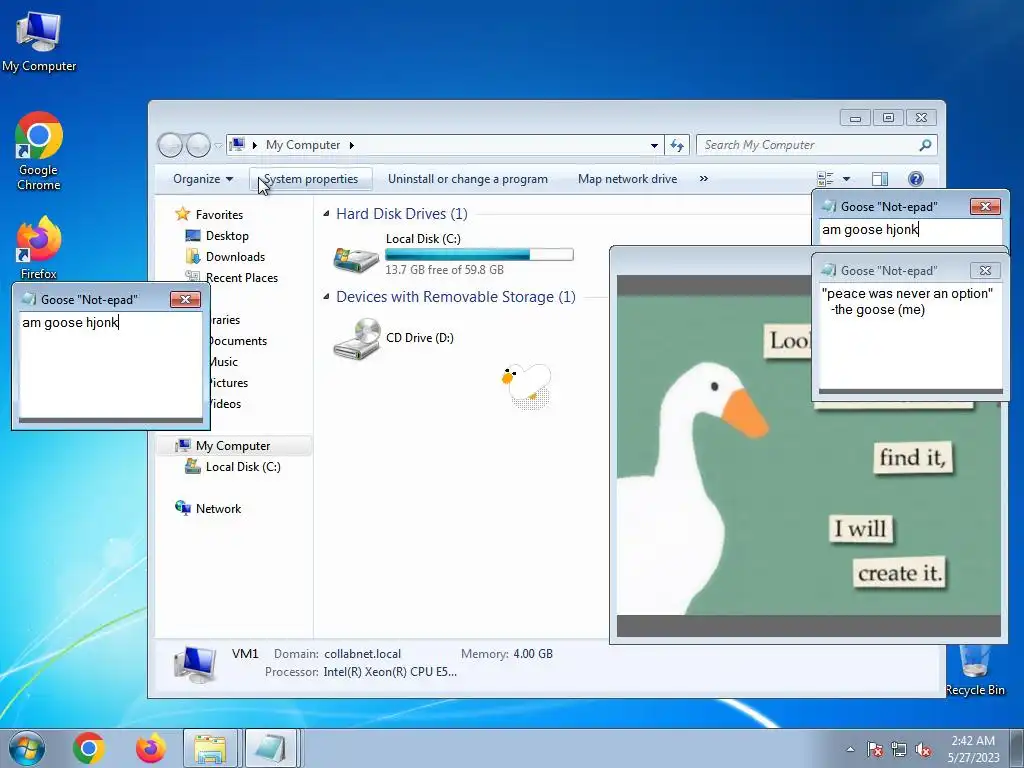
Task: Click the Change your view icon
Action: click(825, 179)
